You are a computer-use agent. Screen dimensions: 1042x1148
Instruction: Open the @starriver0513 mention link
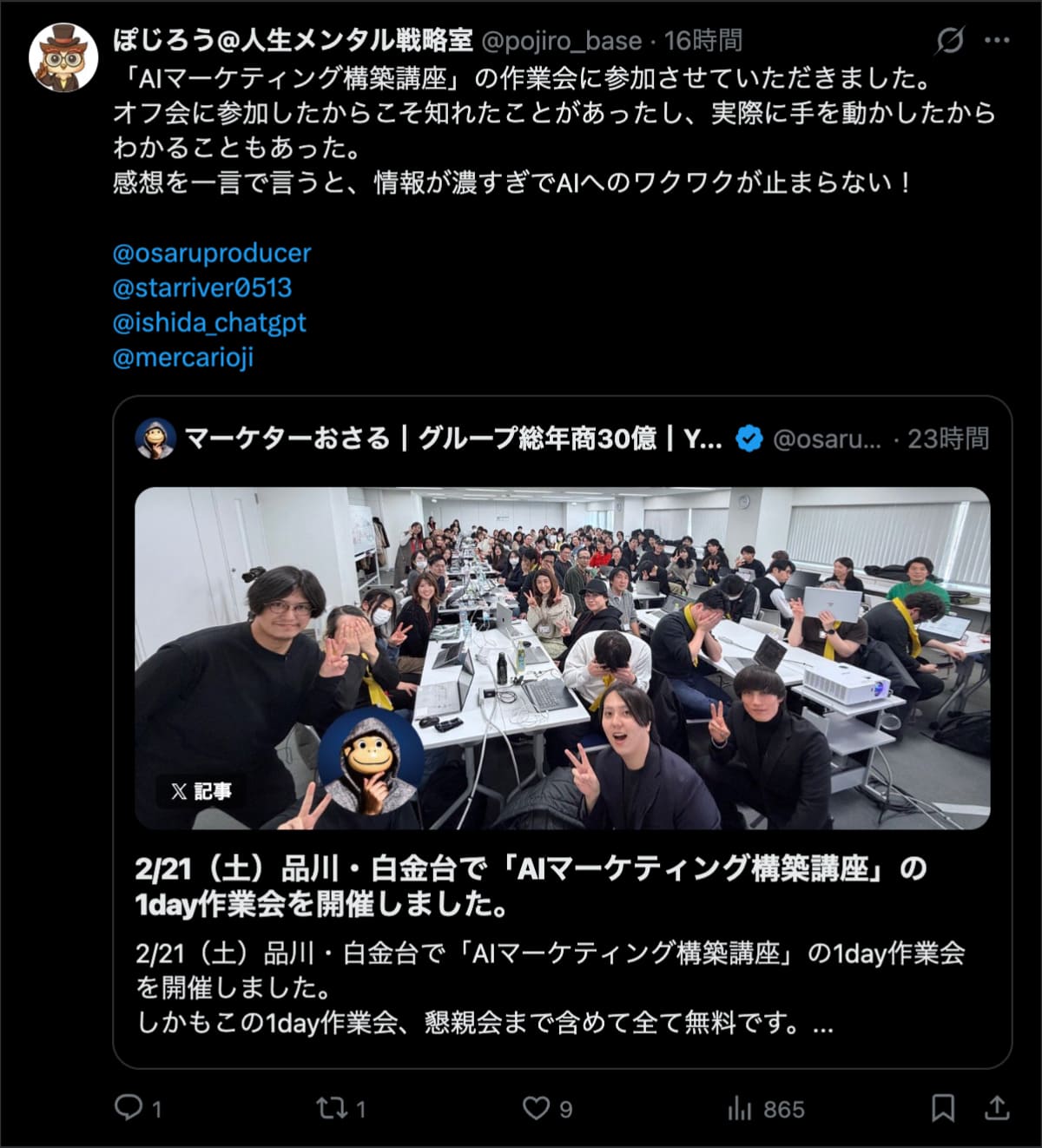coord(202,287)
